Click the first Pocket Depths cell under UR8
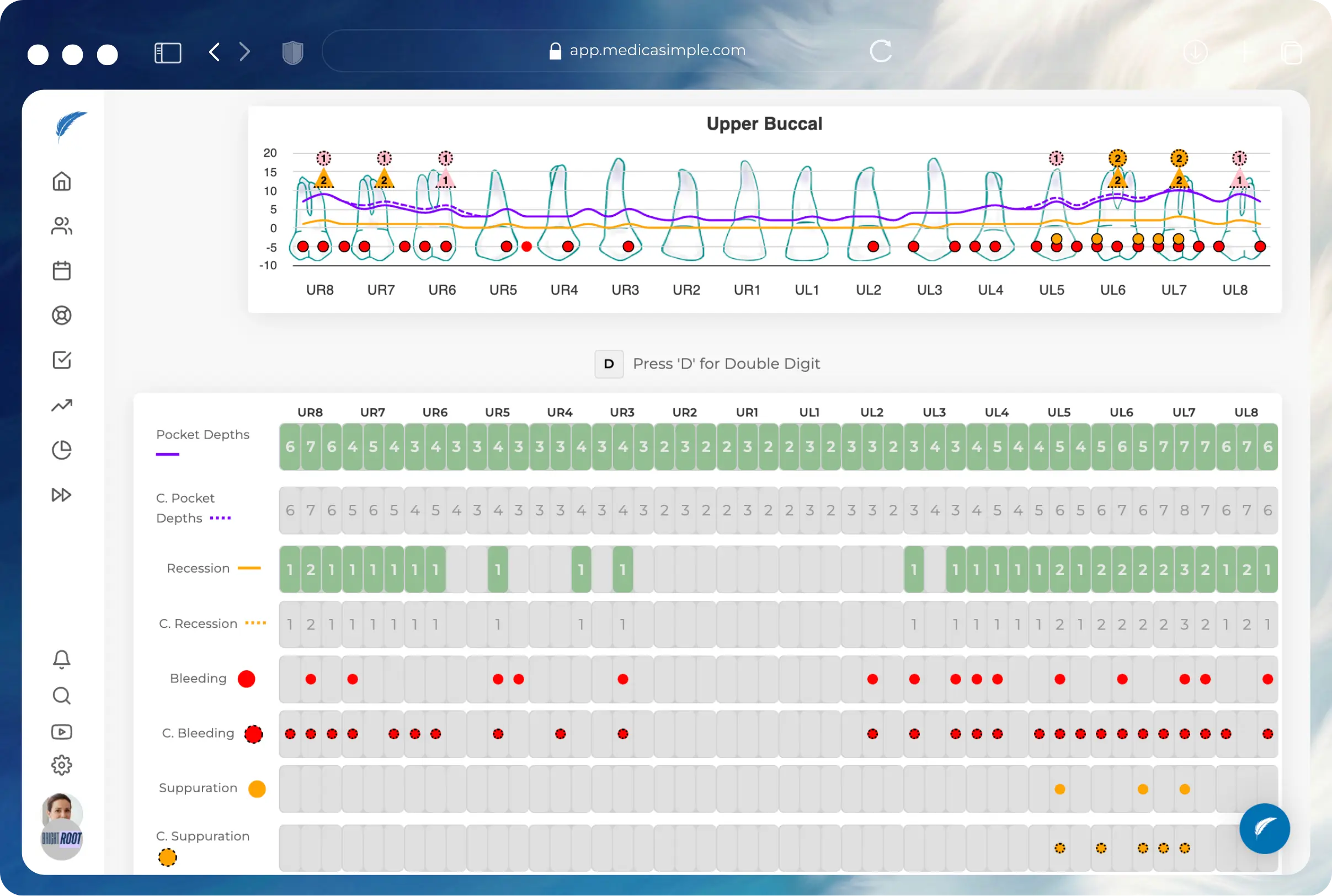 point(290,447)
